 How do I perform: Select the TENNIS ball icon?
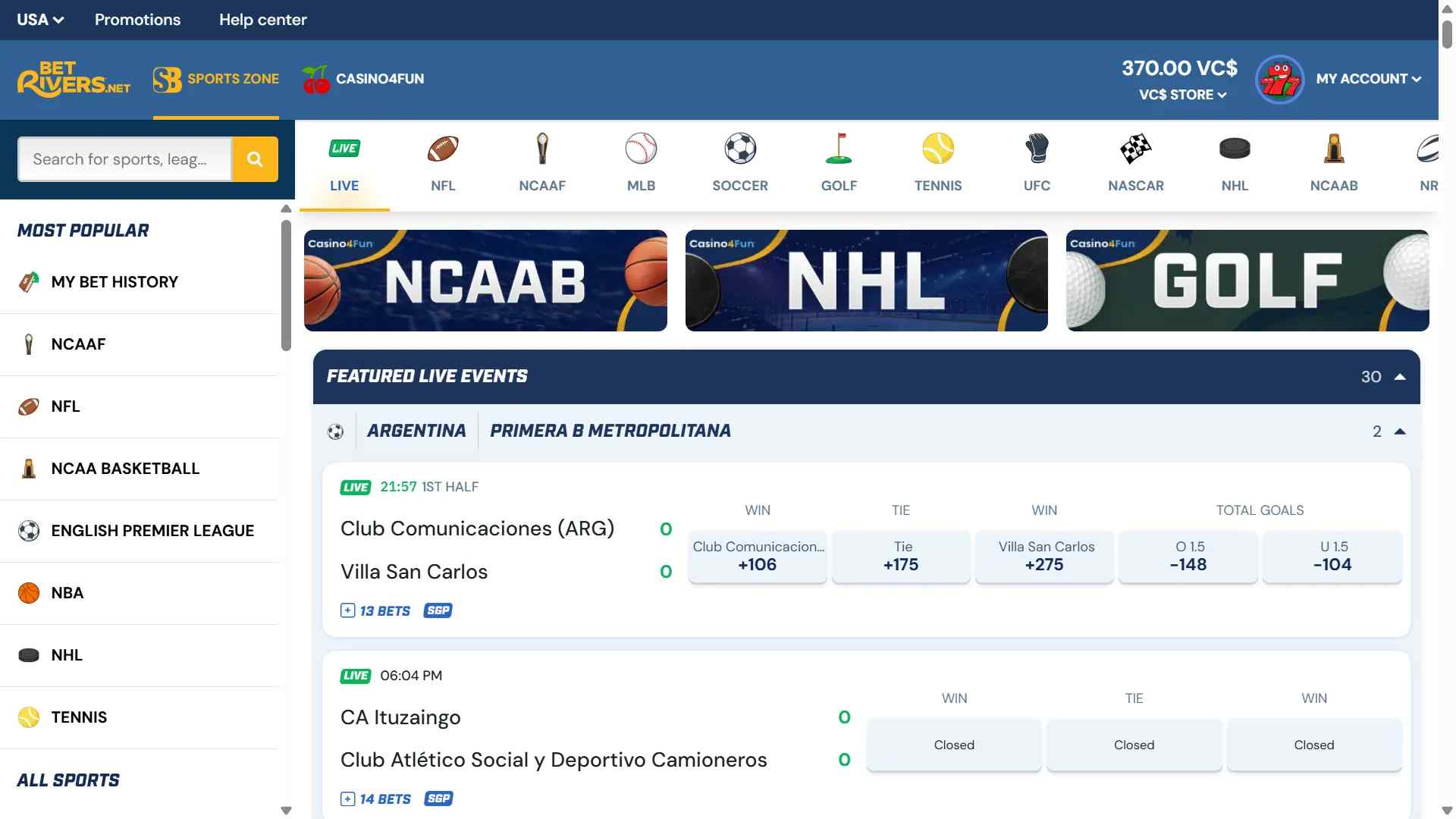pyautogui.click(x=938, y=149)
